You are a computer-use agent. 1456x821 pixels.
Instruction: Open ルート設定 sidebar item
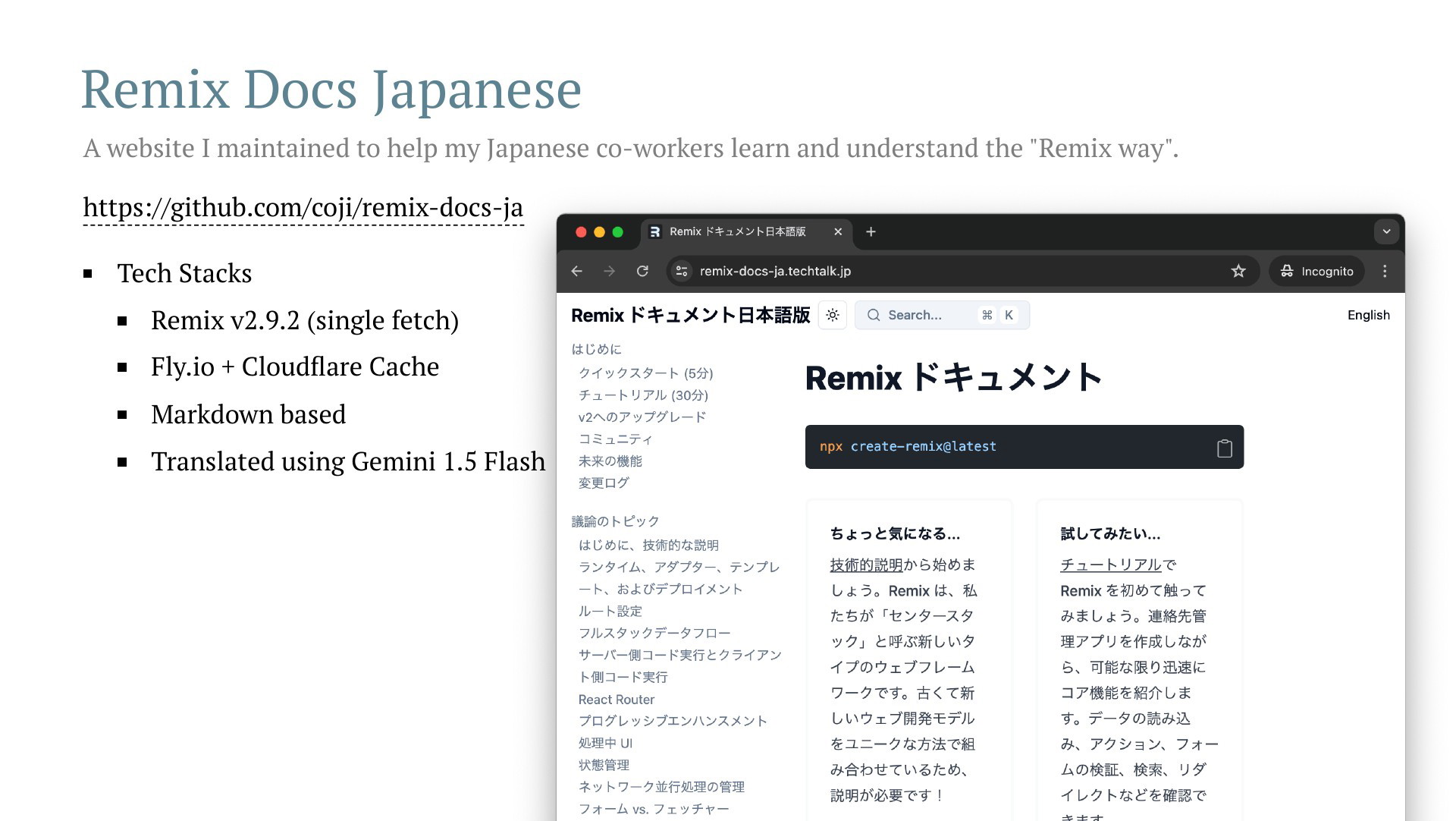(x=610, y=611)
